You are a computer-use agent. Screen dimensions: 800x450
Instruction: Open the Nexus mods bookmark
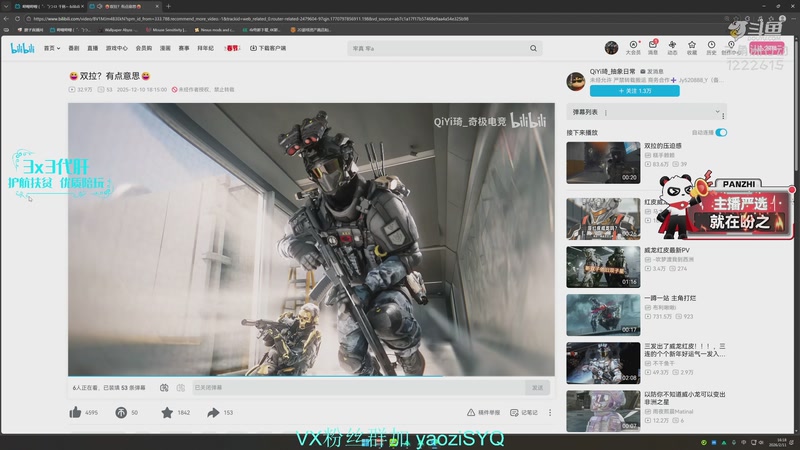point(214,30)
